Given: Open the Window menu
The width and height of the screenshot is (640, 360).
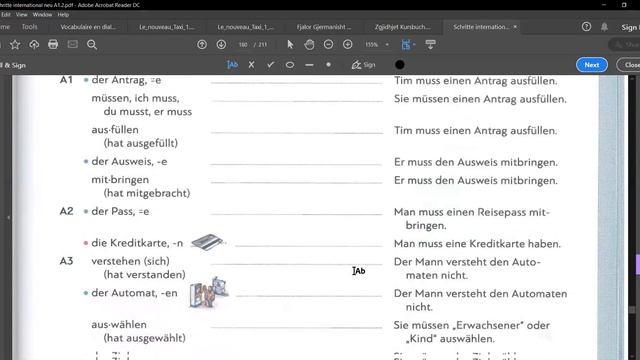Looking at the screenshot, I should tap(42, 15).
